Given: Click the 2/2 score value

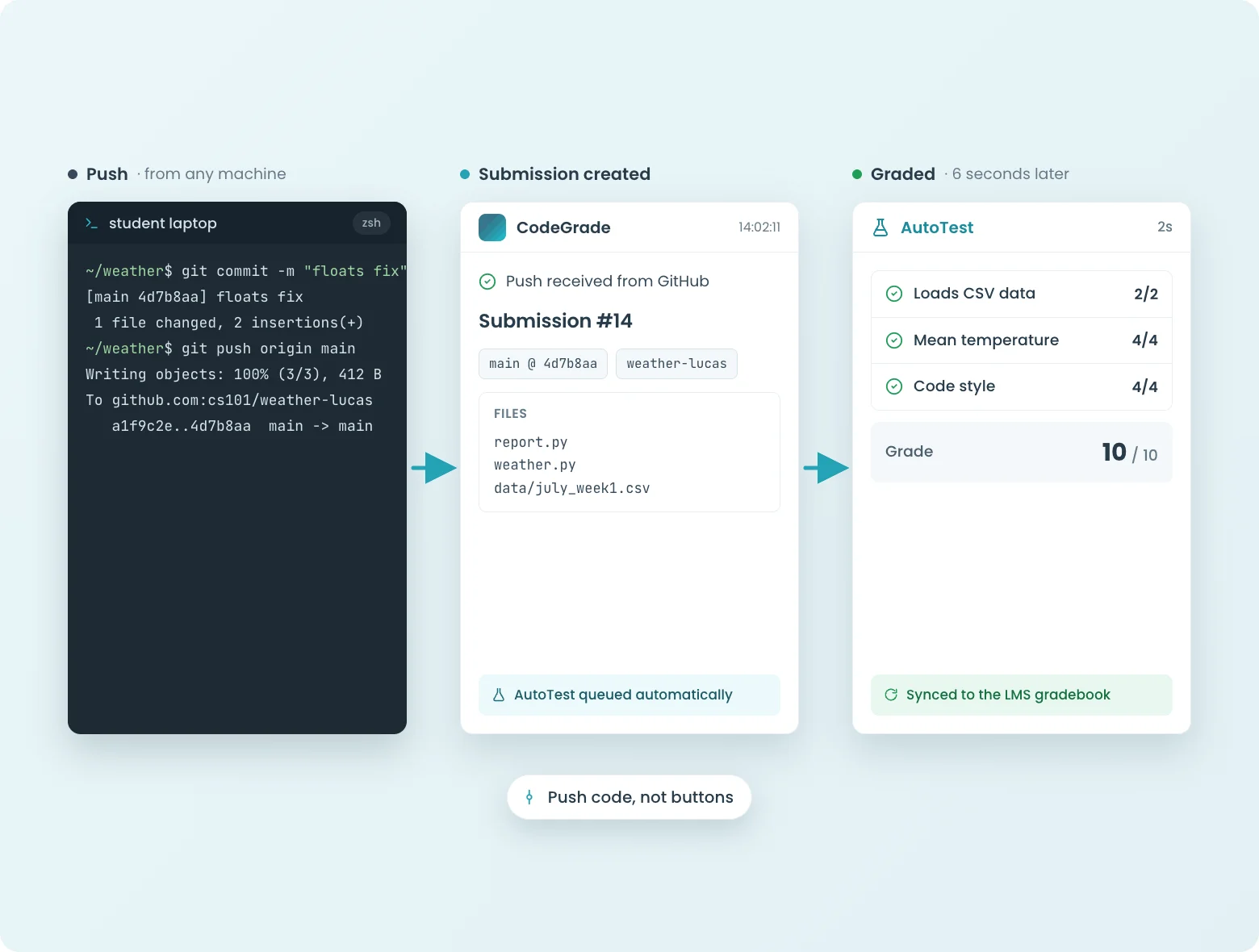Looking at the screenshot, I should click(1146, 294).
